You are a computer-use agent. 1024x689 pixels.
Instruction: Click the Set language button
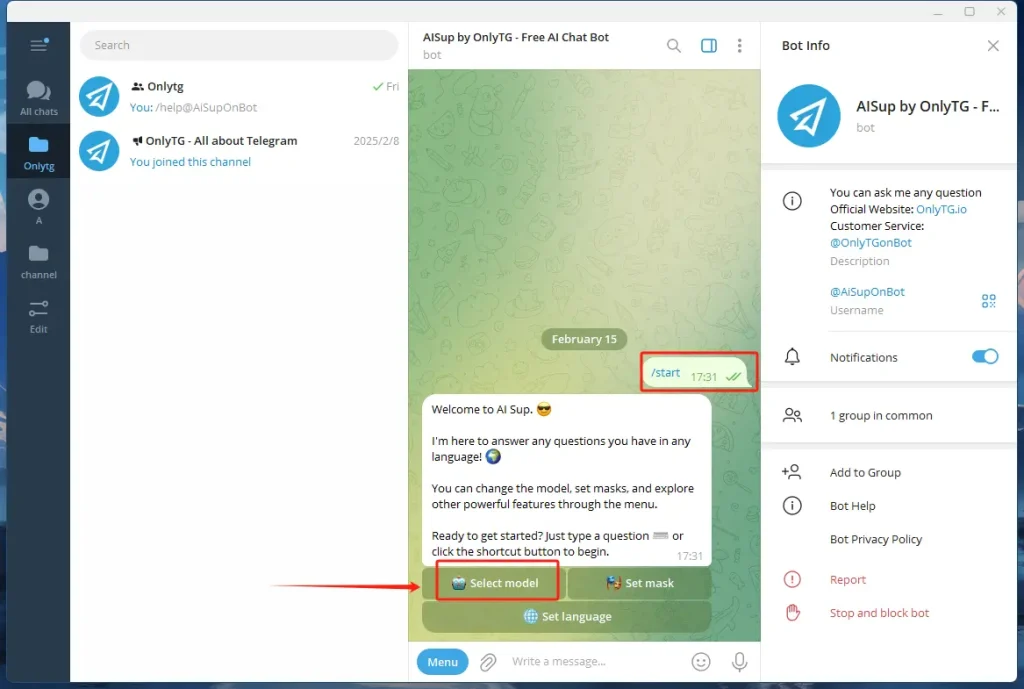567,617
